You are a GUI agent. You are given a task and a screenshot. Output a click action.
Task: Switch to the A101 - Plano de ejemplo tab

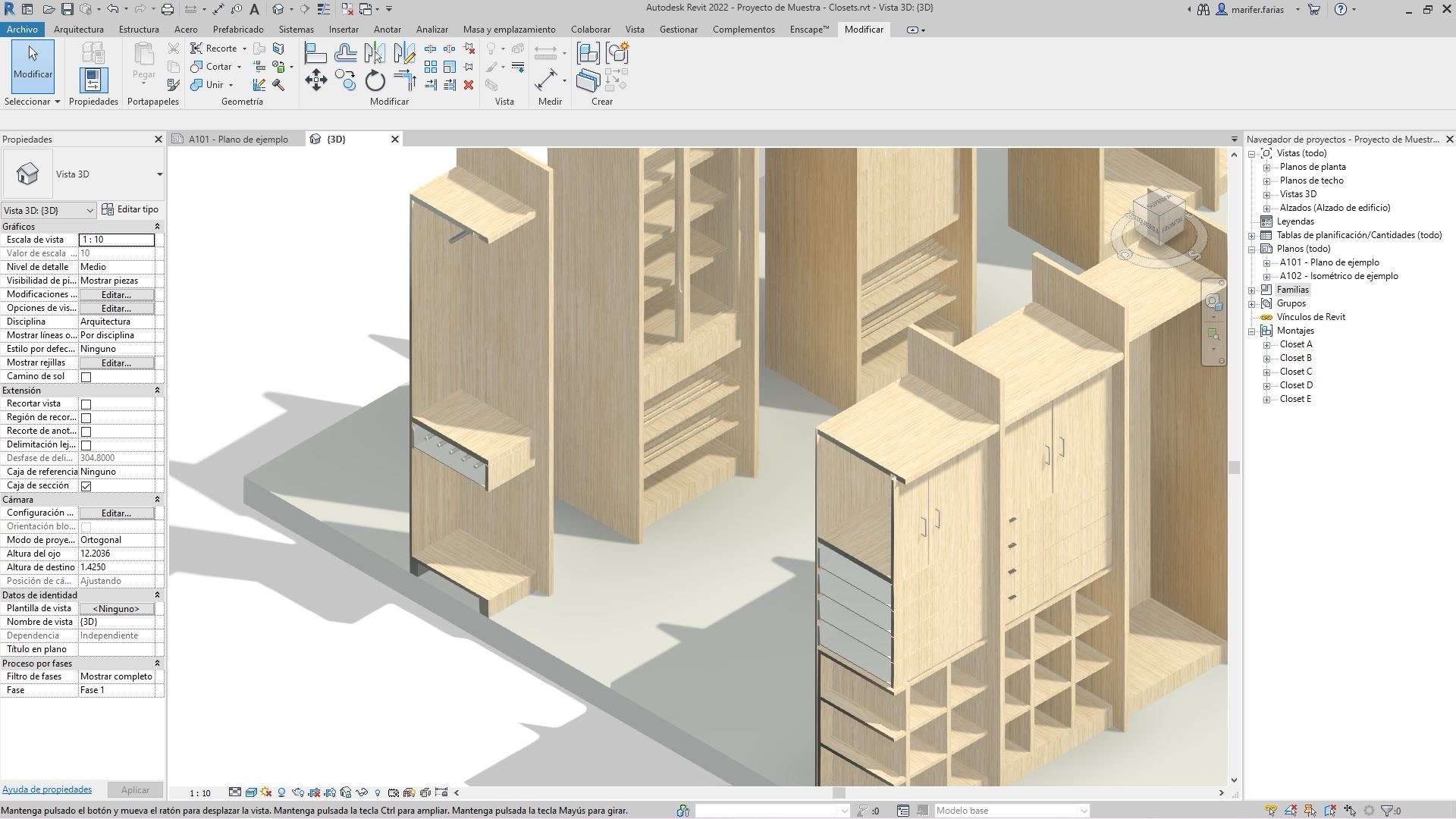pyautogui.click(x=237, y=139)
